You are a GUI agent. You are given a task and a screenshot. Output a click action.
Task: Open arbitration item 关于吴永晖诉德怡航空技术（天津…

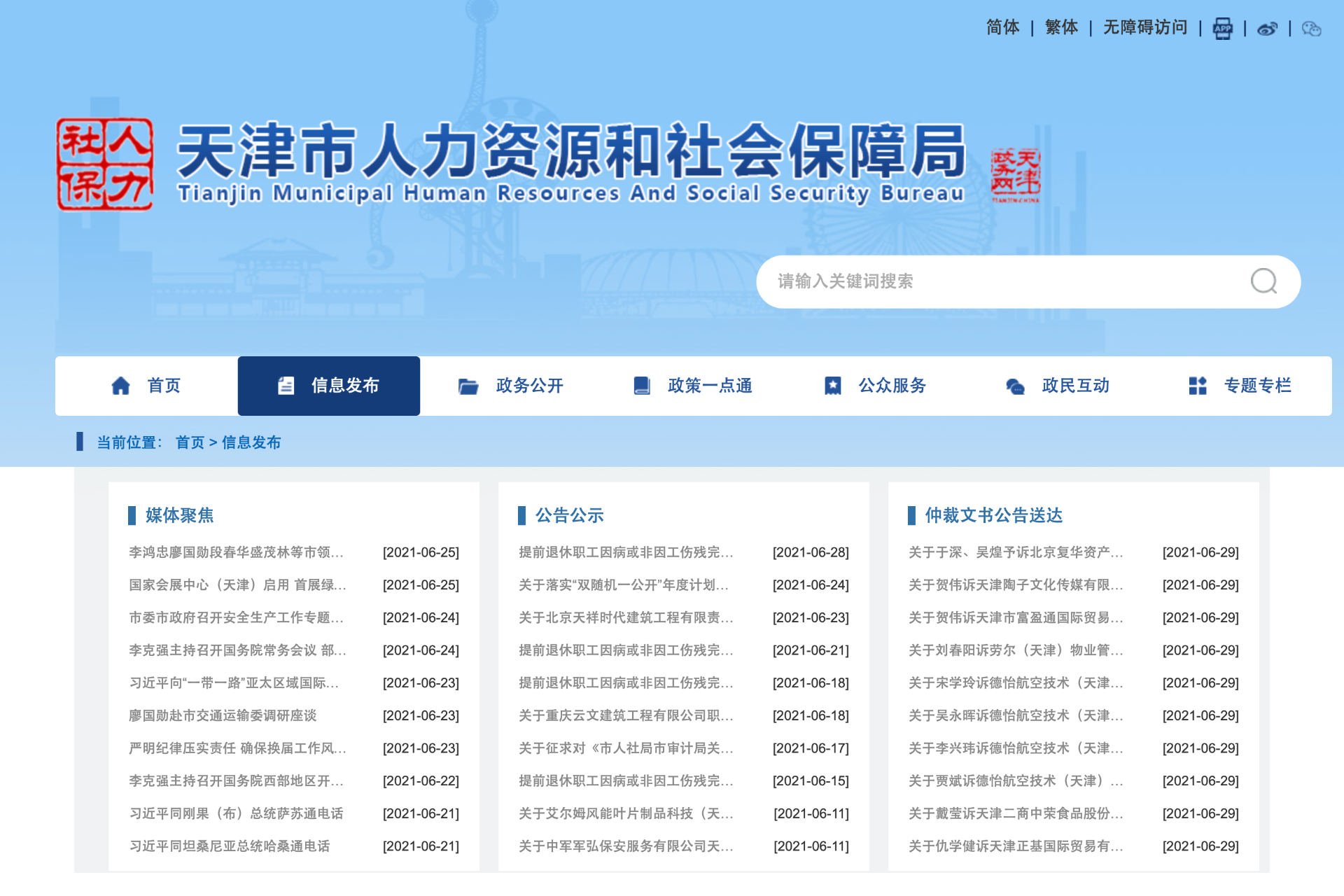click(x=1016, y=715)
